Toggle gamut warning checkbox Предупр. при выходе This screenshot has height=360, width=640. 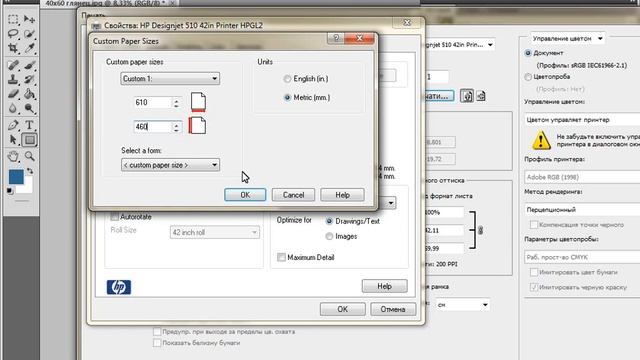[x=157, y=331]
